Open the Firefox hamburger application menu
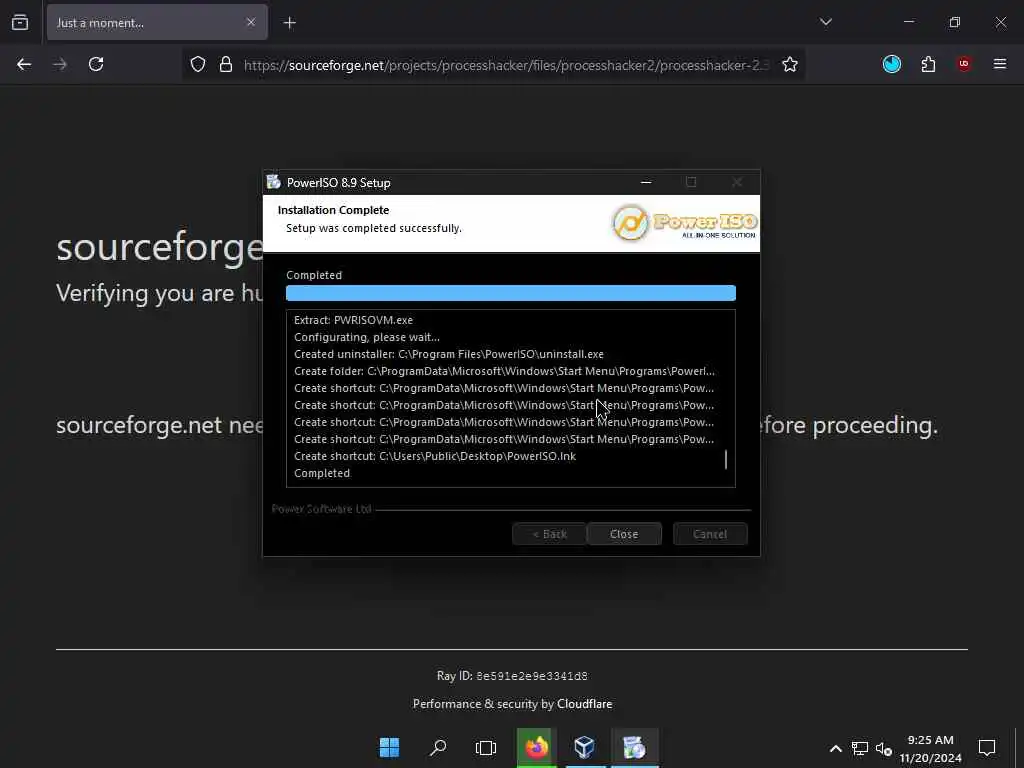Image resolution: width=1024 pixels, height=768 pixels. (x=999, y=64)
